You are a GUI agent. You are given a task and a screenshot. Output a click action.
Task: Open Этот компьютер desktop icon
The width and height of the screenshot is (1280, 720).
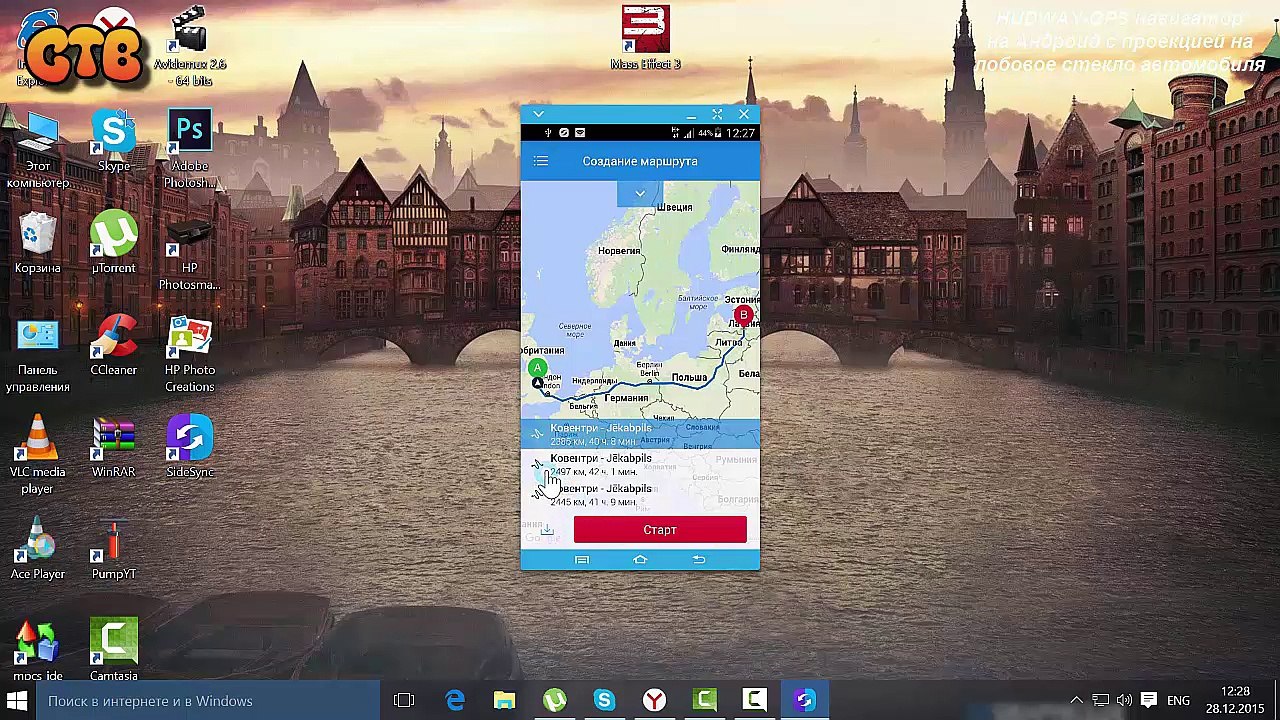[38, 150]
